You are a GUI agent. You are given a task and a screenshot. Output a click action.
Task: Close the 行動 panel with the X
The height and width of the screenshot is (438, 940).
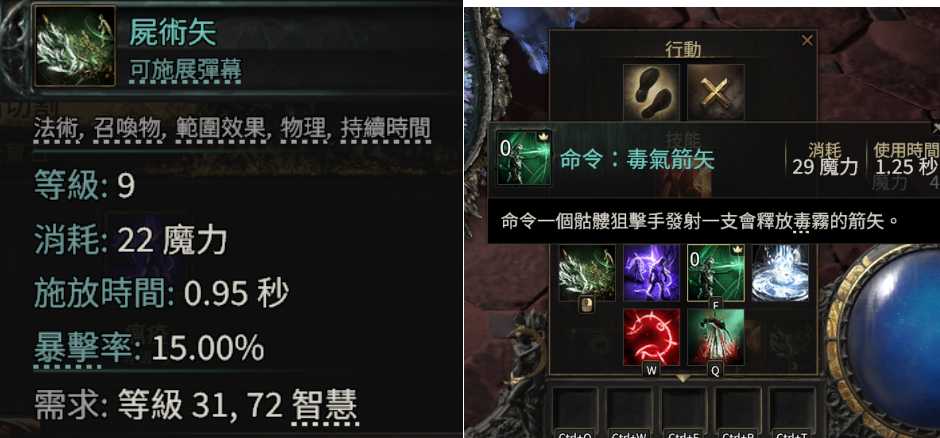(808, 40)
